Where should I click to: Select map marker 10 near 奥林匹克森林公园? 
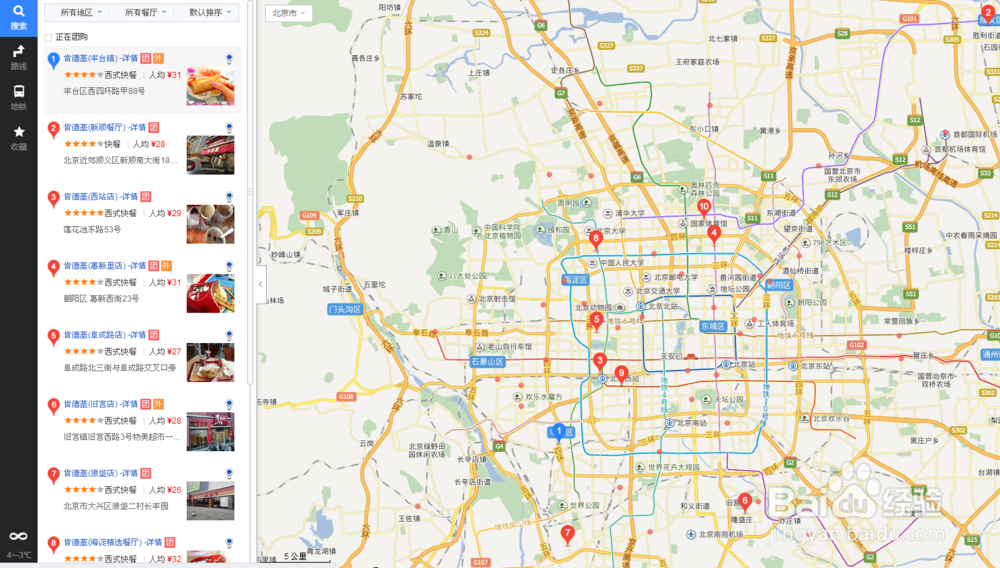click(x=704, y=208)
